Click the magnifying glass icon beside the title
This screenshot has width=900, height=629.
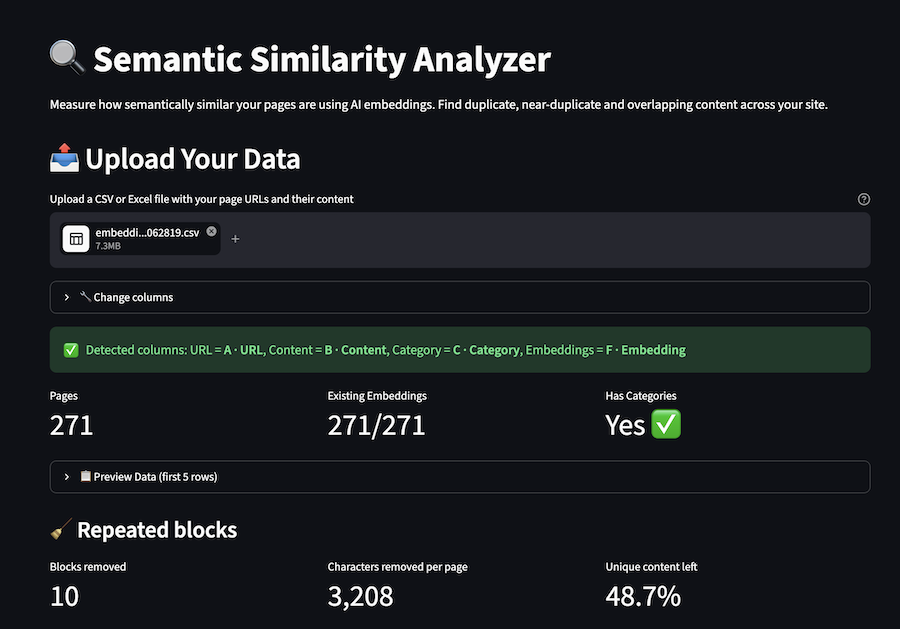67,58
